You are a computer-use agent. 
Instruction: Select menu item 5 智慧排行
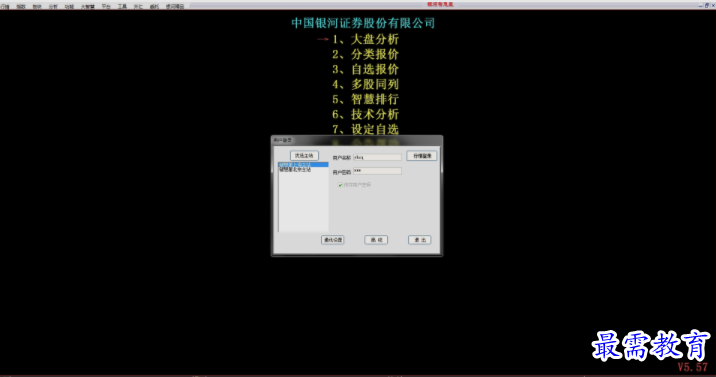365,99
